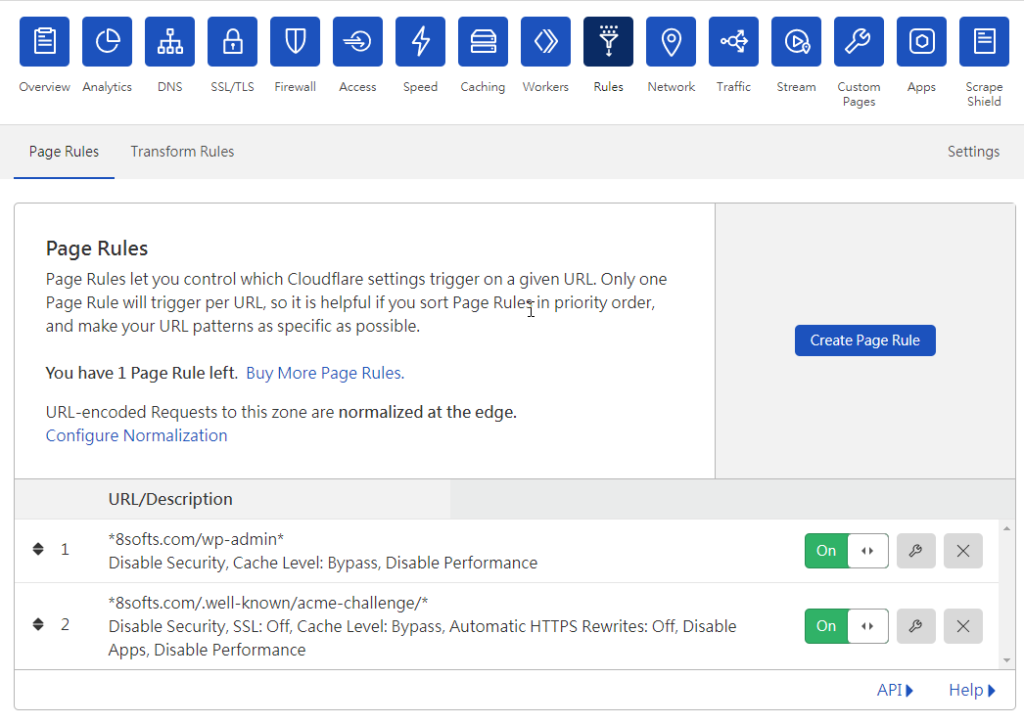This screenshot has height=724, width=1024.
Task: Open the Analytics section
Action: pyautogui.click(x=107, y=41)
